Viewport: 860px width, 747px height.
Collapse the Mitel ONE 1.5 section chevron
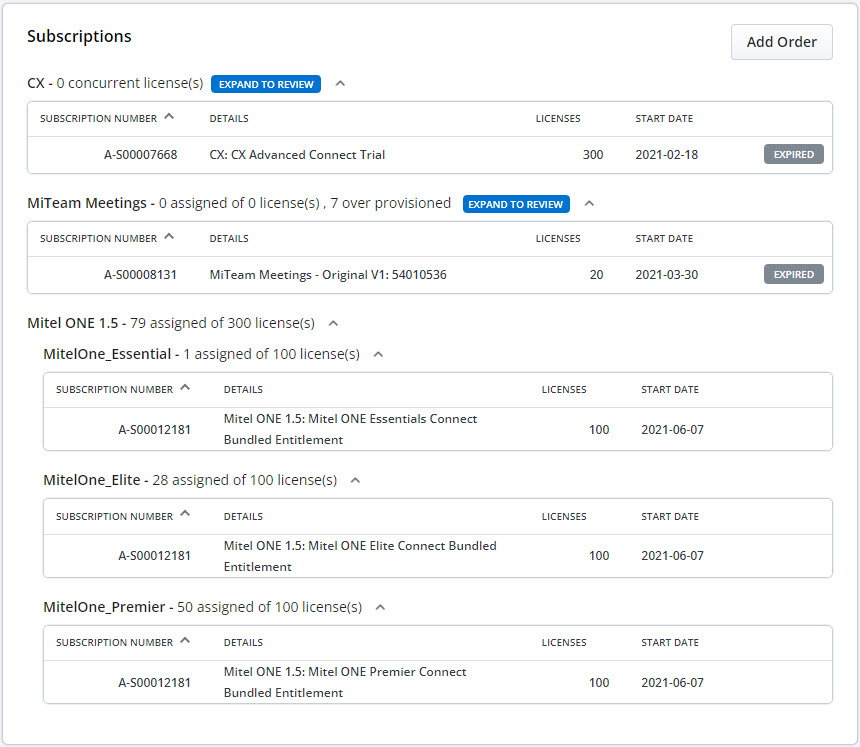tap(333, 324)
